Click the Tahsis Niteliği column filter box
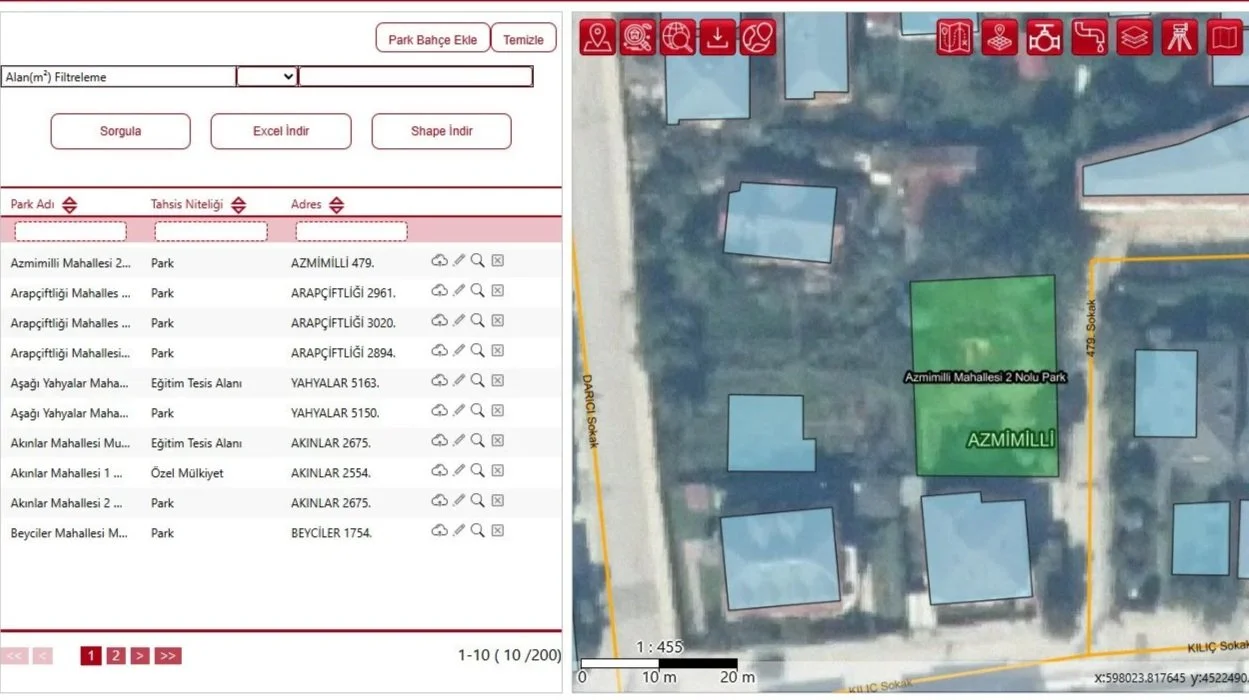The width and height of the screenshot is (1249, 700). point(211,232)
